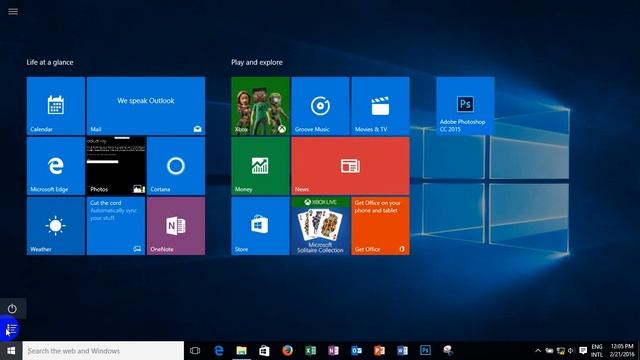The image size is (640, 360).
Task: Open the 'Cut the cord' tile
Action: point(116,226)
